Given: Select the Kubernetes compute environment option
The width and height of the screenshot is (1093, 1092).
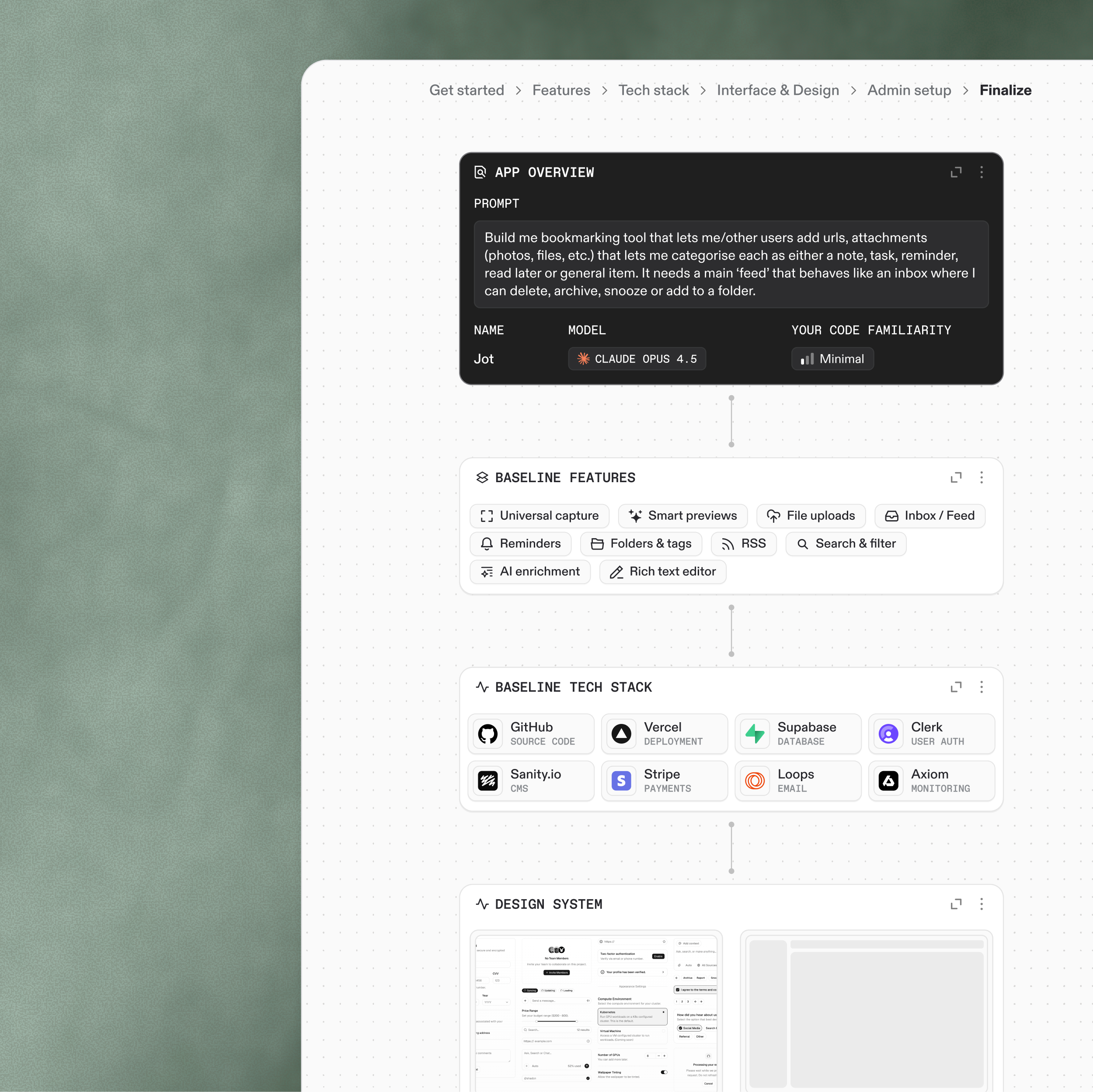Looking at the screenshot, I should click(633, 1017).
